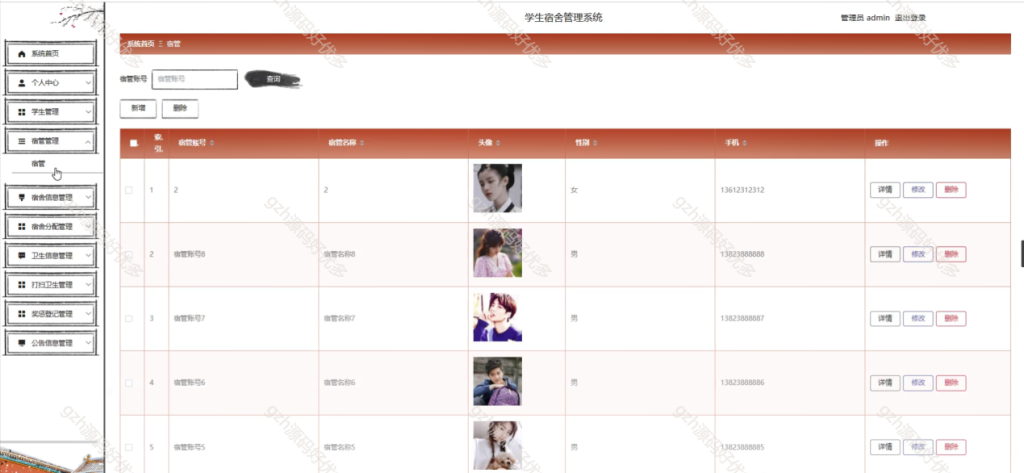Click the 新增 button
The width and height of the screenshot is (1024, 473).
[x=138, y=108]
